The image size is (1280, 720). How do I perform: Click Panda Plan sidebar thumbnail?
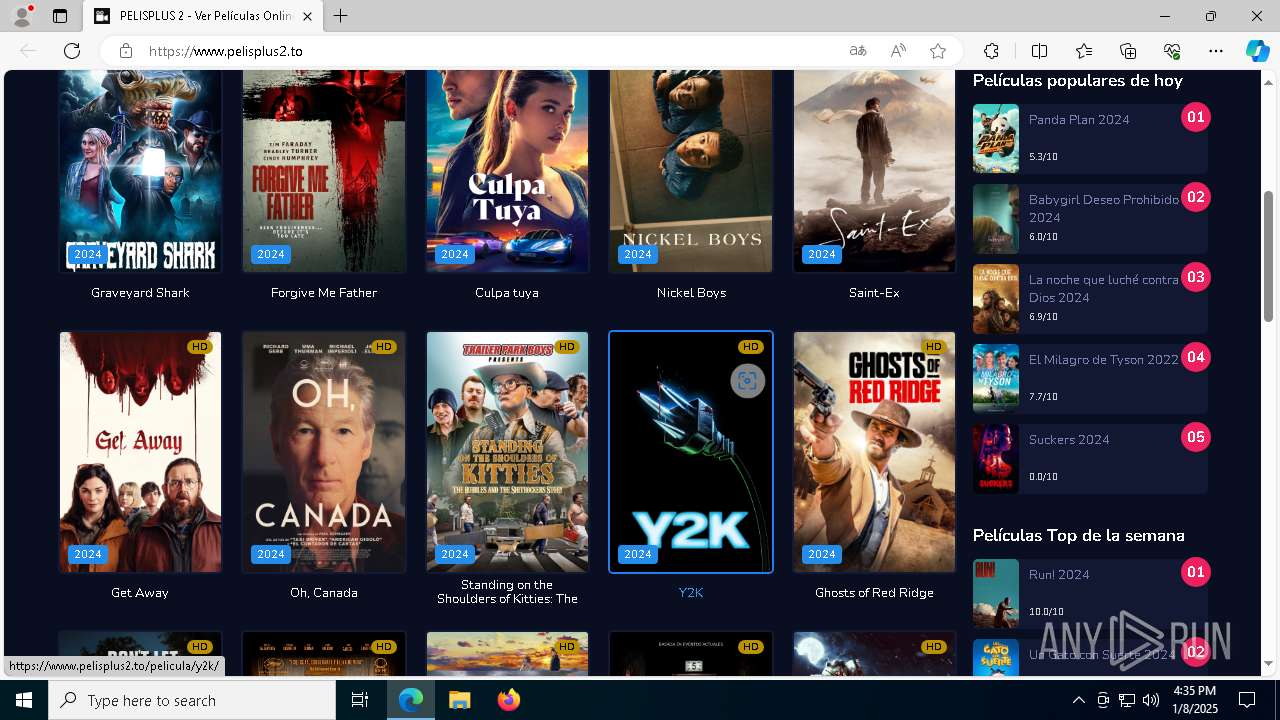(x=996, y=139)
